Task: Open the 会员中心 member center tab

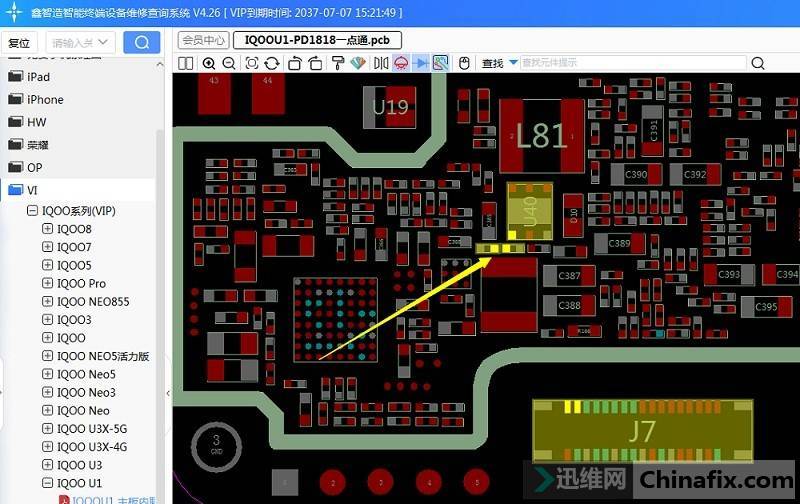Action: 202,40
